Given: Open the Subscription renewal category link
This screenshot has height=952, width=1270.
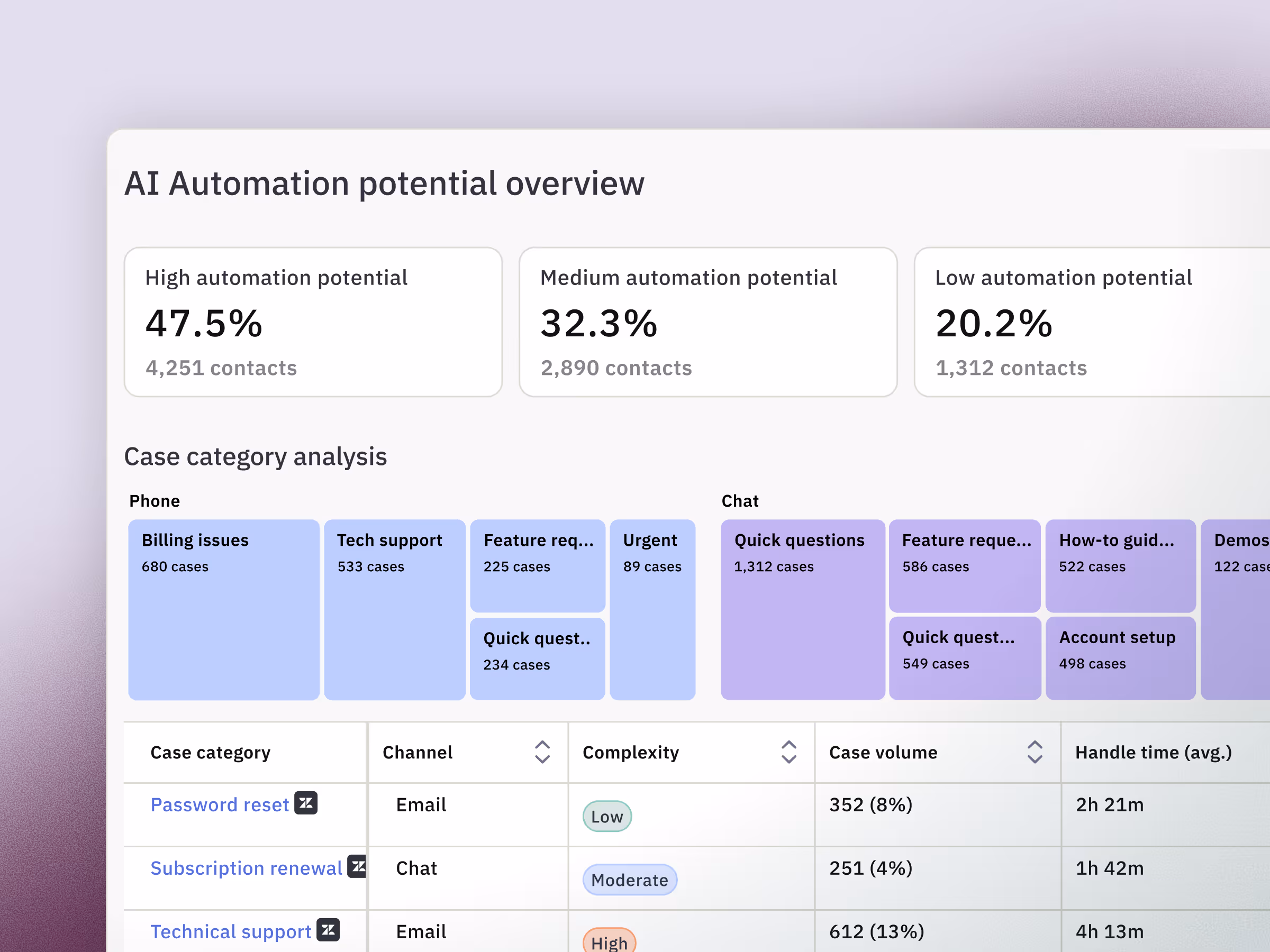Looking at the screenshot, I should 246,868.
